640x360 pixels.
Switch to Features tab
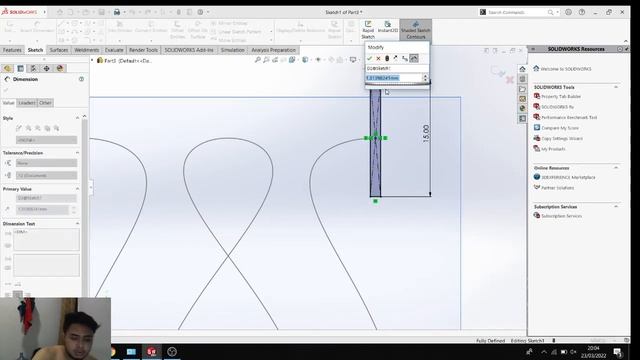pyautogui.click(x=12, y=50)
